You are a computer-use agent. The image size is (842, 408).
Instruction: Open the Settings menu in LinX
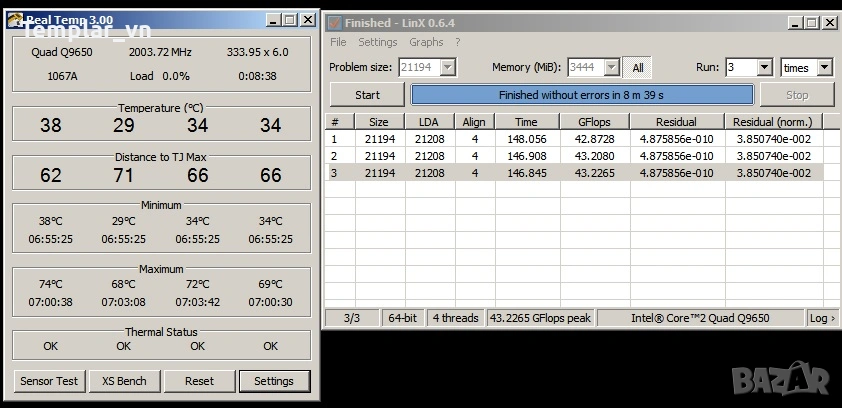(x=378, y=42)
